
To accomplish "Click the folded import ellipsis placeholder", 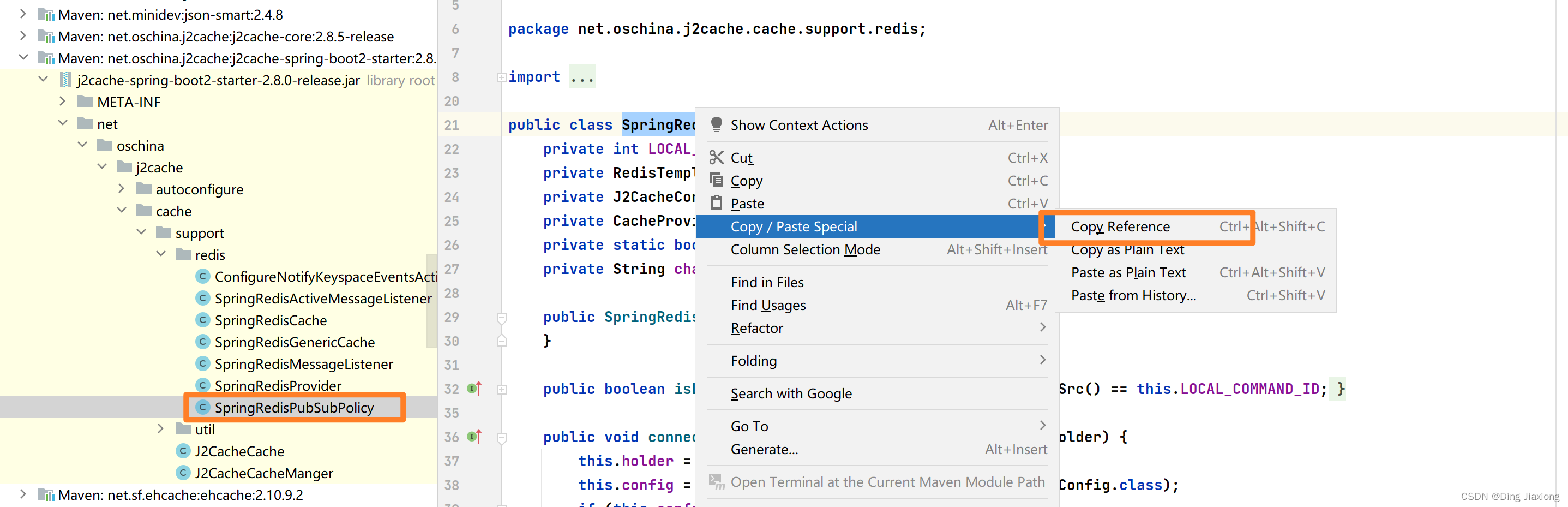I will click(582, 77).
